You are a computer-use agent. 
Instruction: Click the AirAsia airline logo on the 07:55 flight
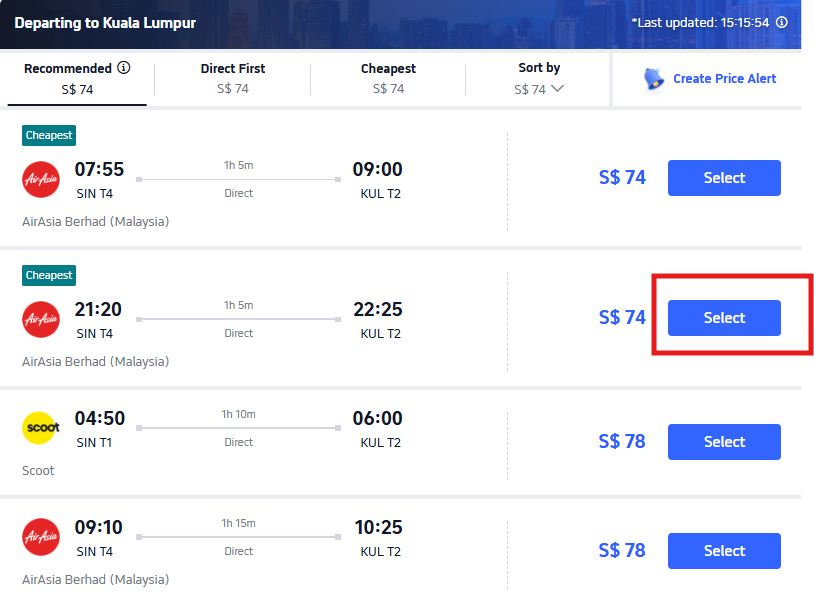(x=41, y=179)
